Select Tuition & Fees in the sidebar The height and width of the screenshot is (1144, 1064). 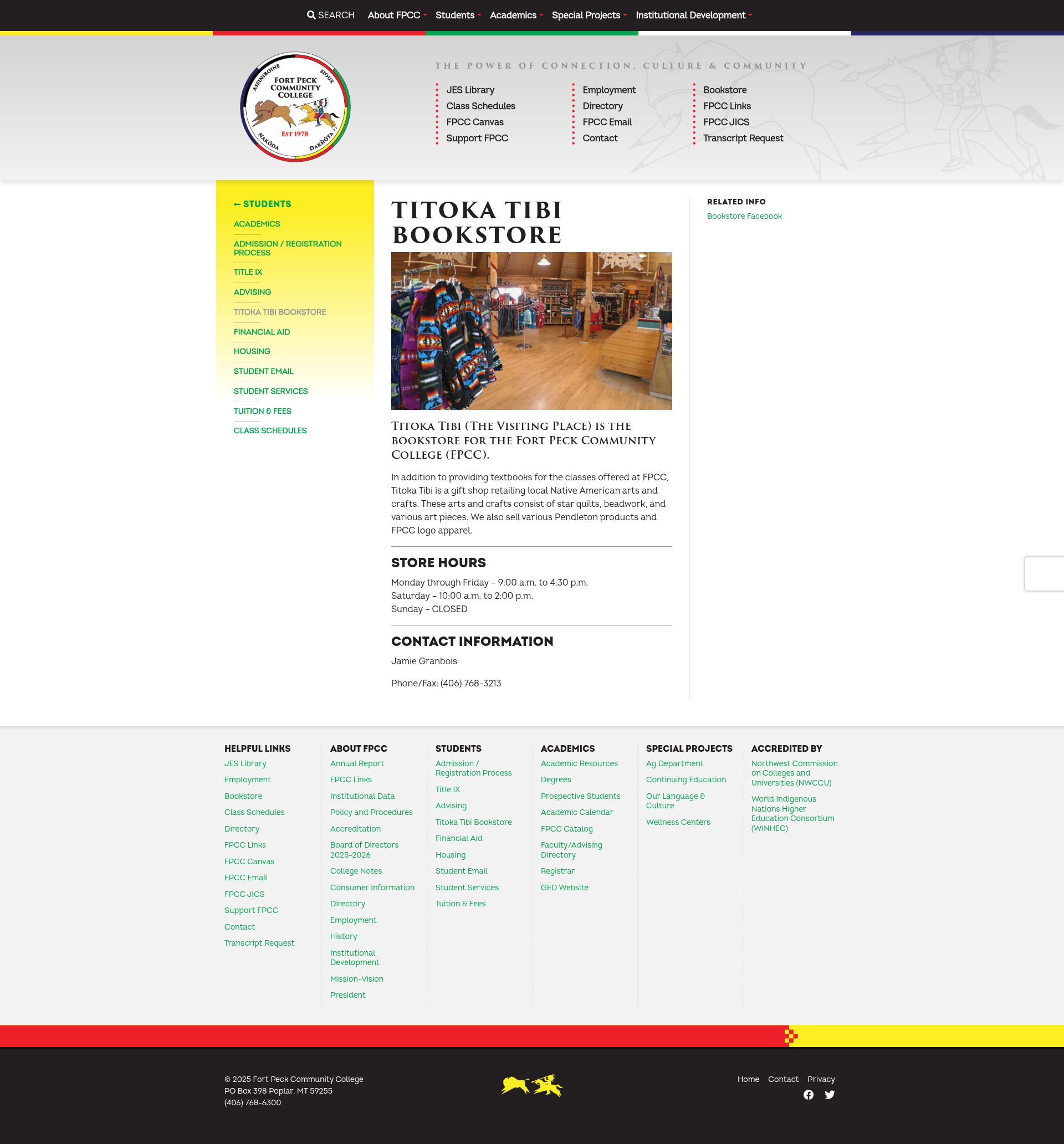(262, 411)
